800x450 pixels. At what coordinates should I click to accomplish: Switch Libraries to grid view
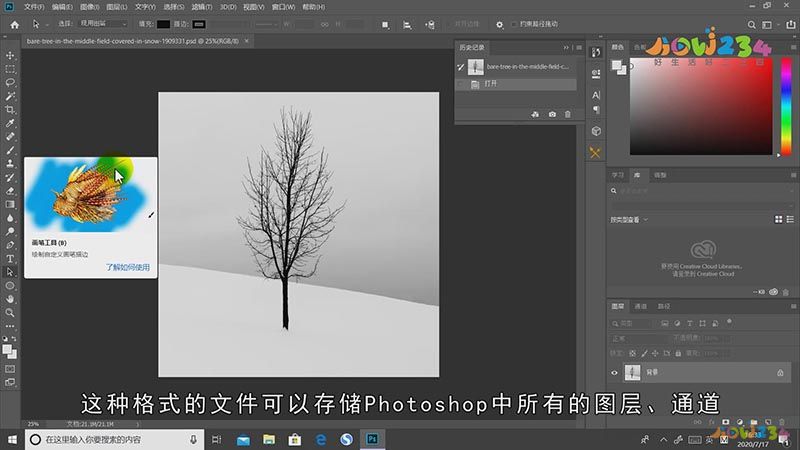click(x=779, y=219)
